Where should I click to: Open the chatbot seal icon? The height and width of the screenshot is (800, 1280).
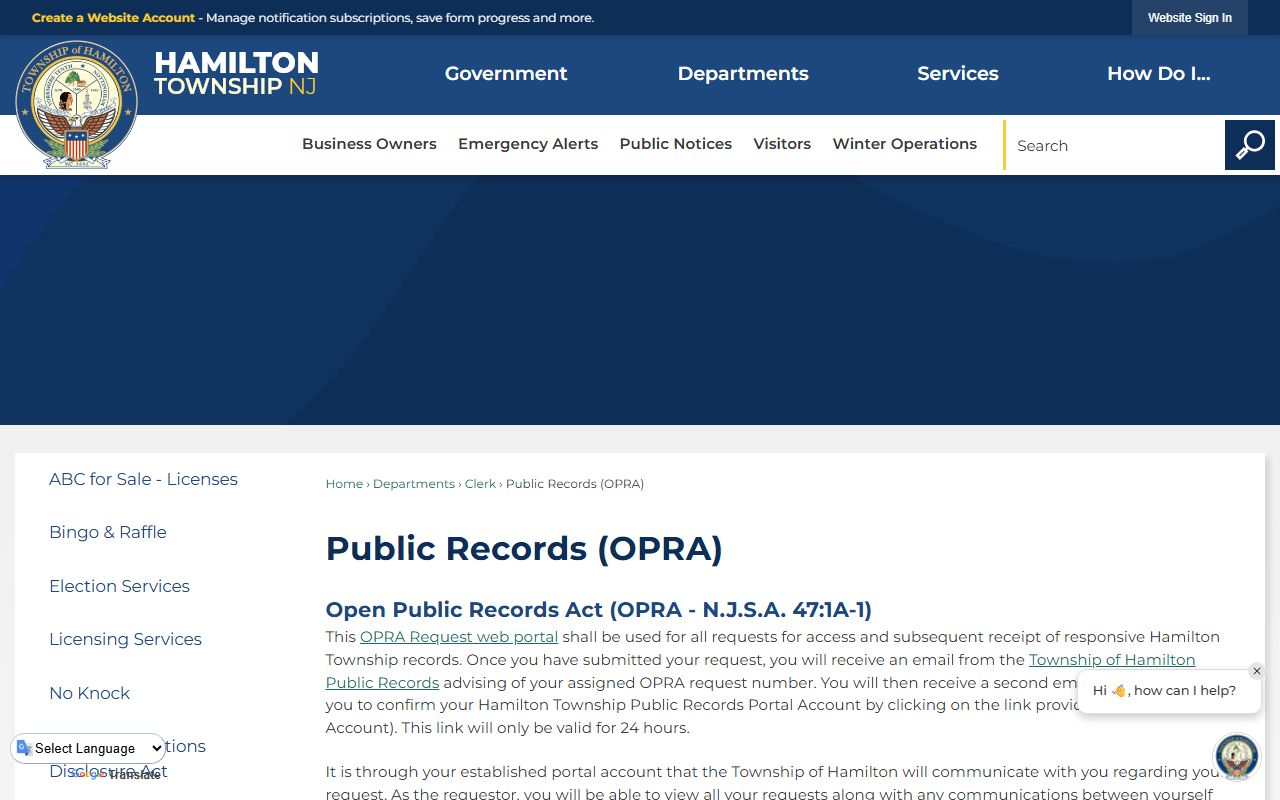[x=1237, y=757]
